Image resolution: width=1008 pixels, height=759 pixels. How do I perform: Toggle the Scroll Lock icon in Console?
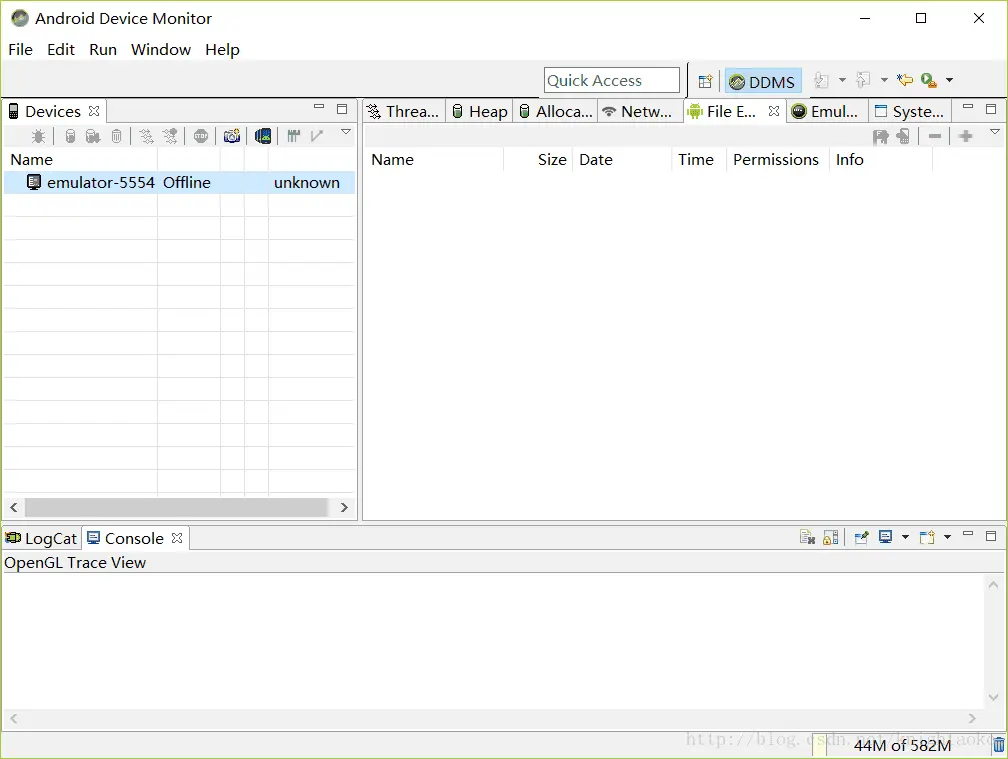click(831, 537)
